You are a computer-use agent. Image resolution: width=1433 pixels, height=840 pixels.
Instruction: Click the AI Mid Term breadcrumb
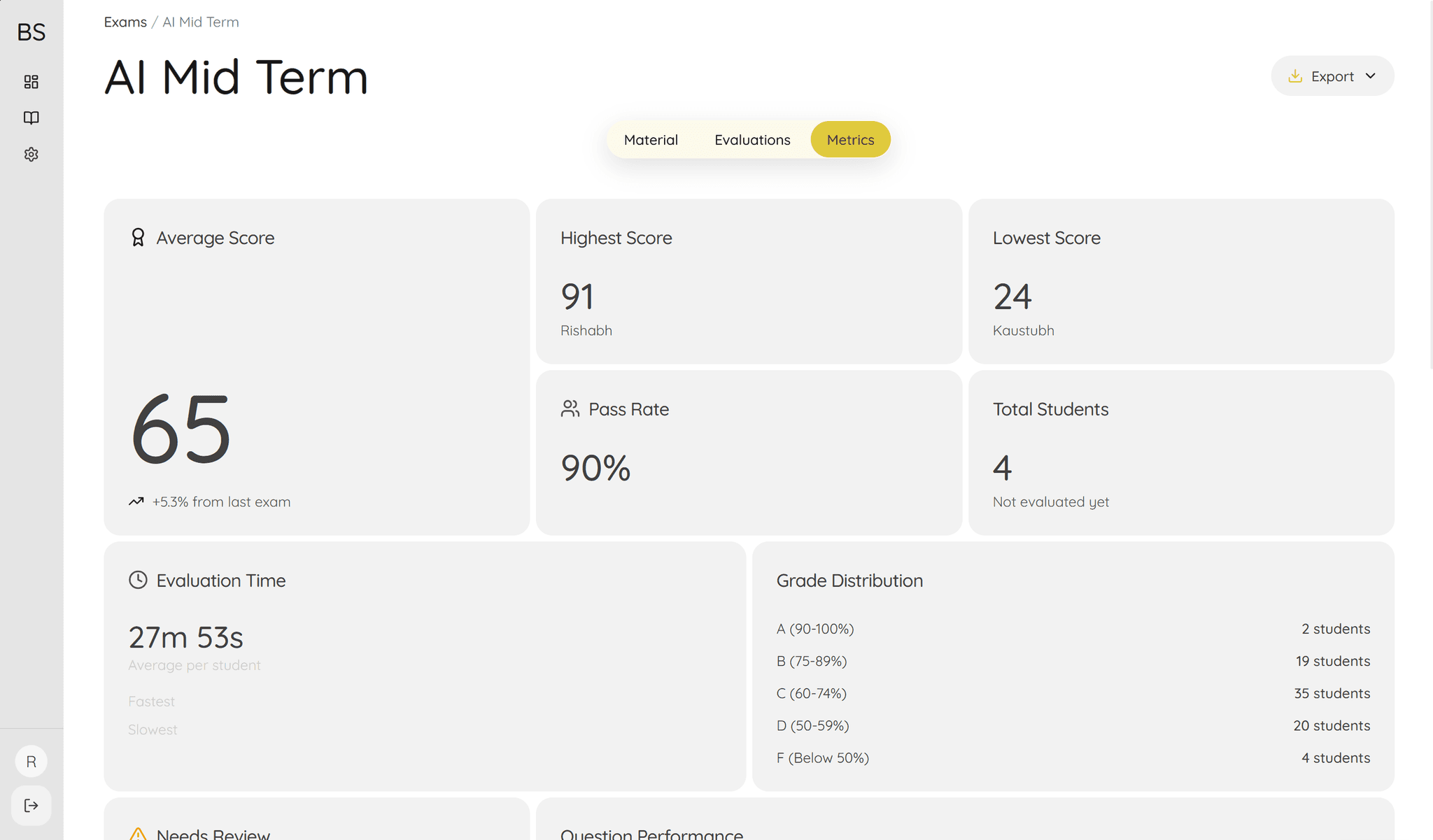point(200,22)
